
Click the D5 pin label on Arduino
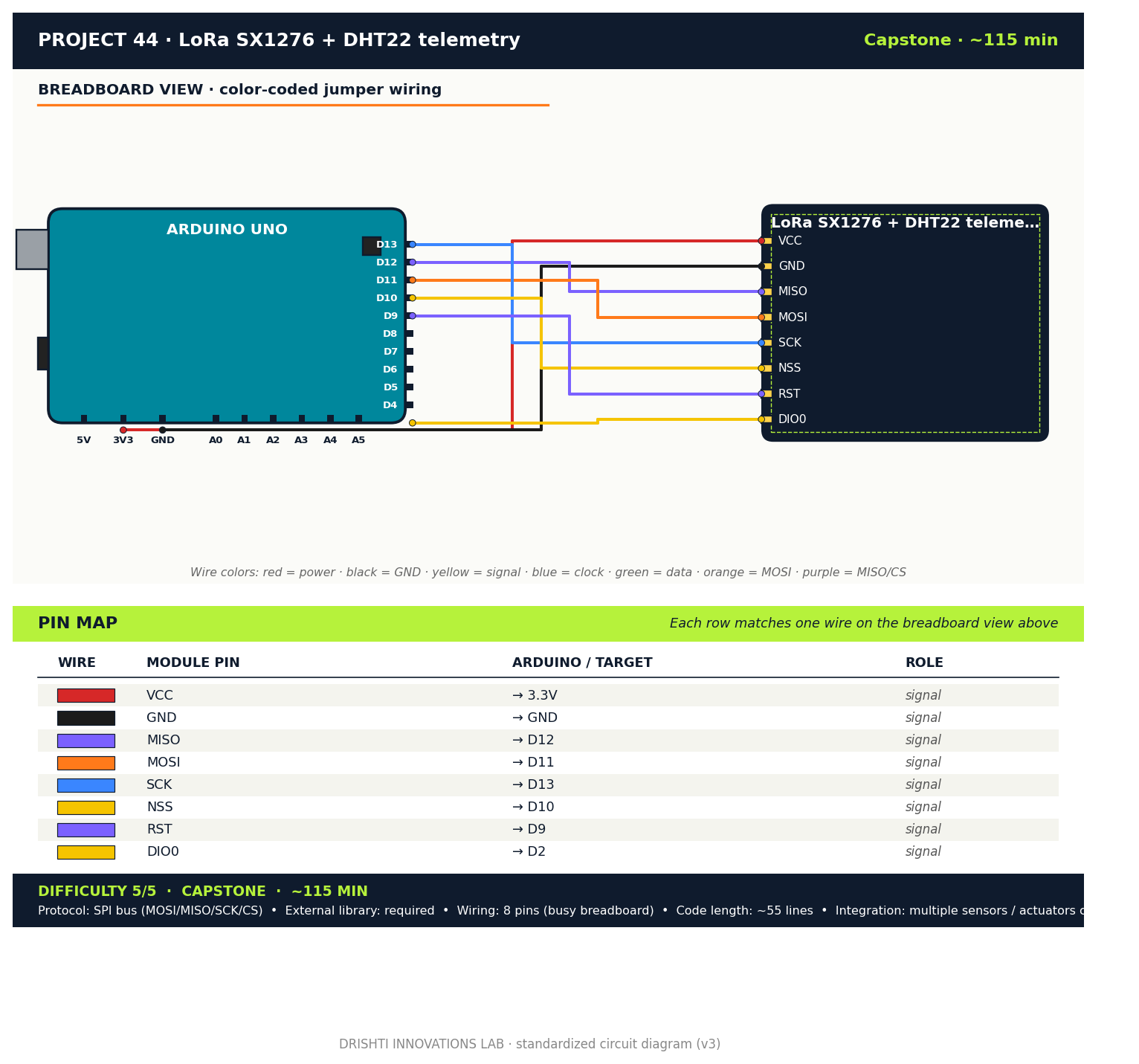[390, 387]
